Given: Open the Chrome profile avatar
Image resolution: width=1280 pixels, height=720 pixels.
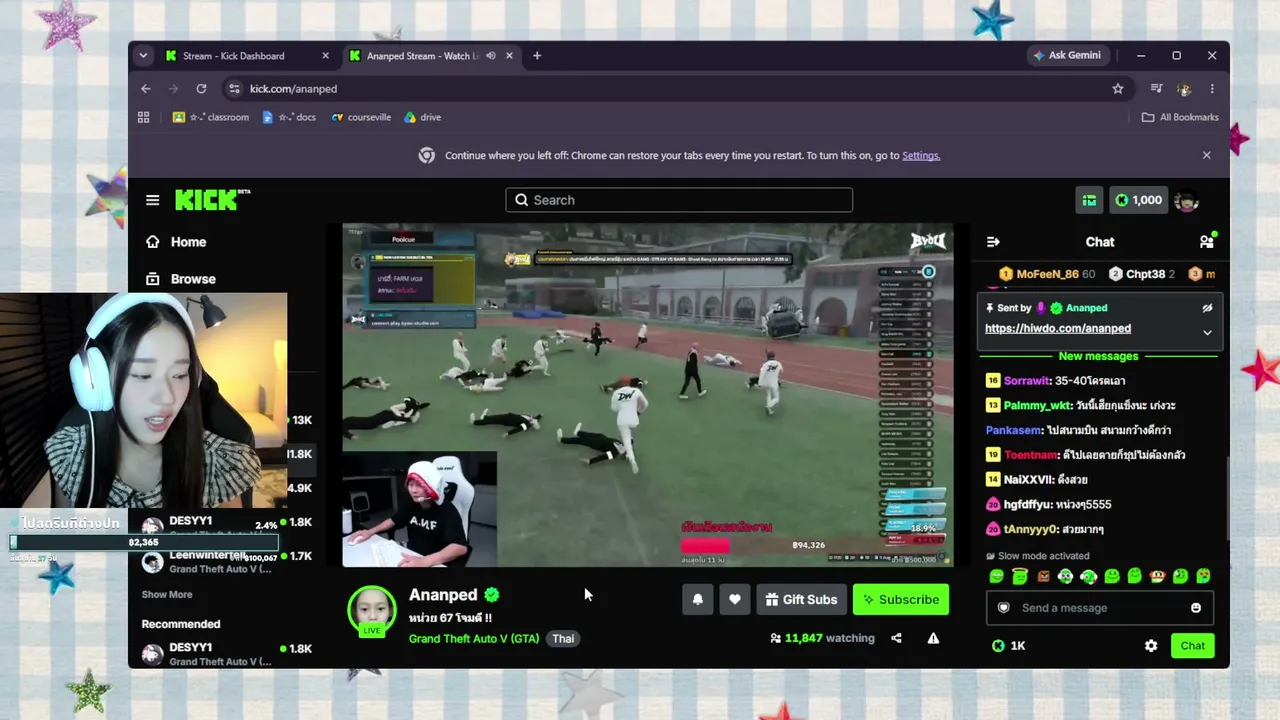Looking at the screenshot, I should 1185,89.
